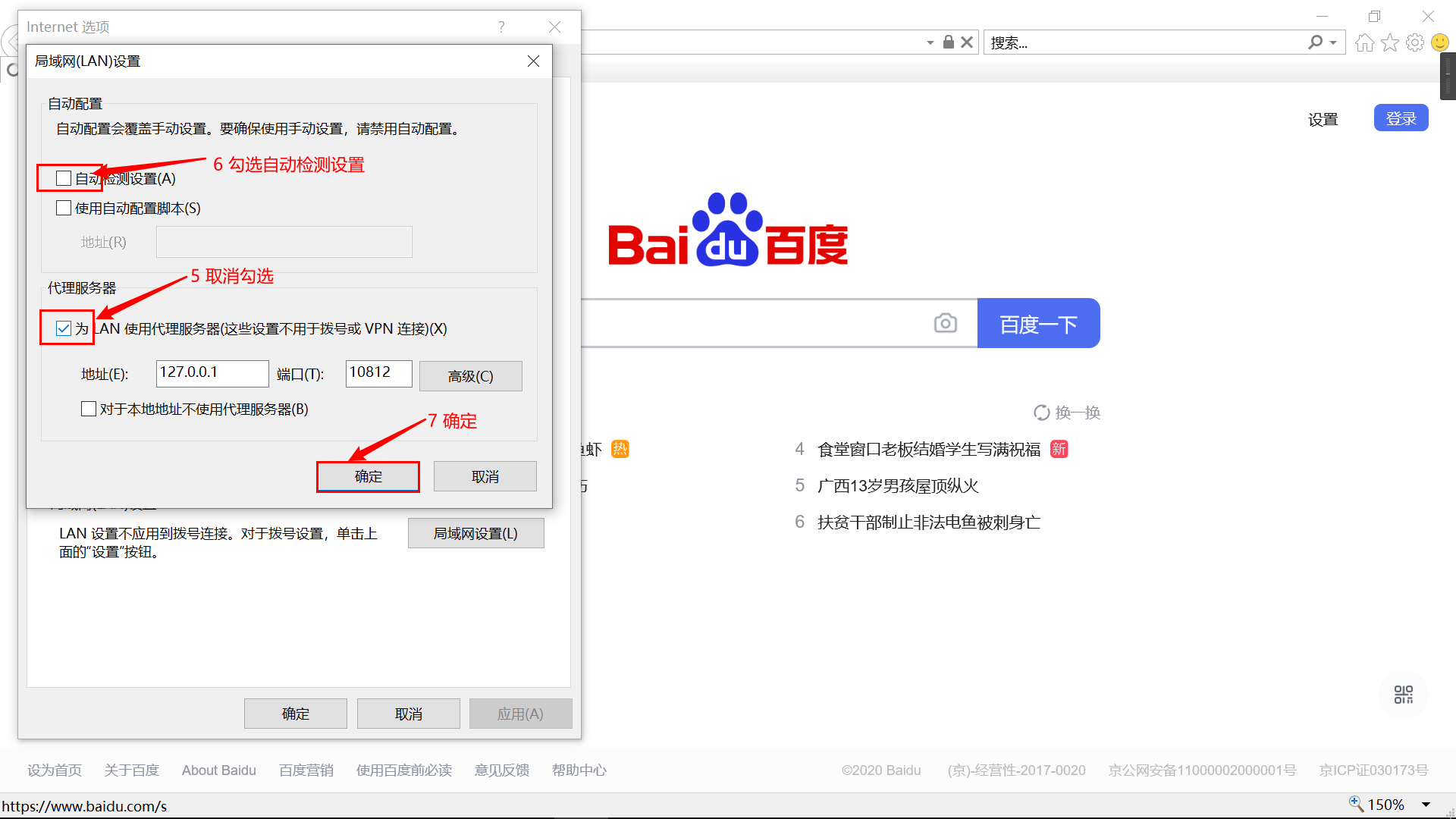
Task: Click 取消 in Internet 选项 window
Action: point(409,714)
